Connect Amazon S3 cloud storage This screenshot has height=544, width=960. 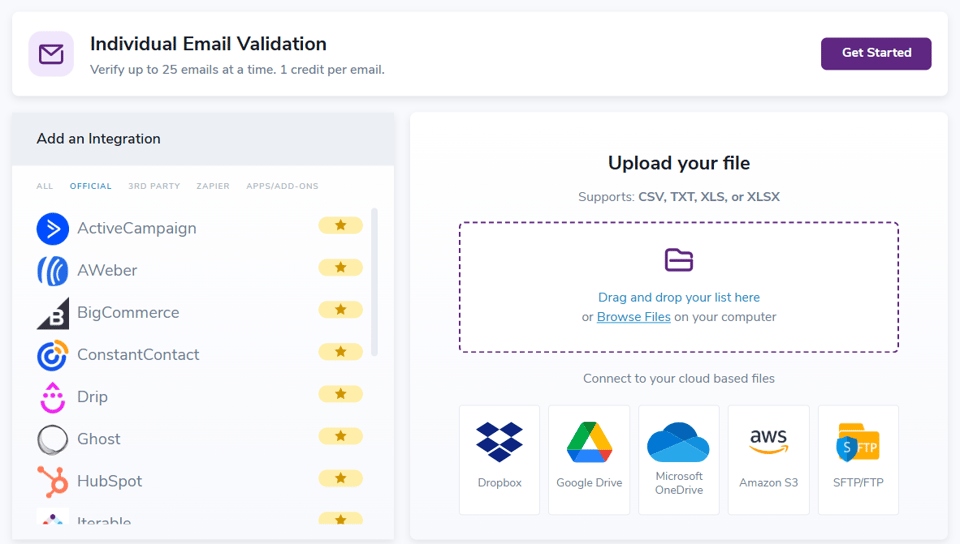(x=768, y=460)
